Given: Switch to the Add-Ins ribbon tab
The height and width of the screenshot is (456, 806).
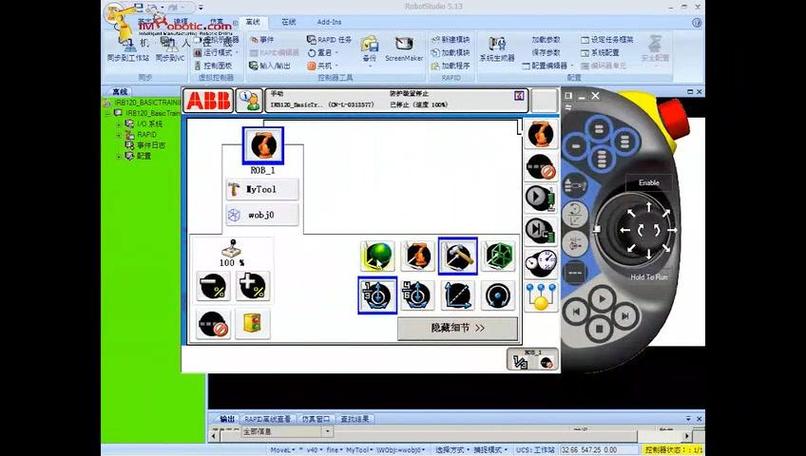Looking at the screenshot, I should pyautogui.click(x=329, y=22).
